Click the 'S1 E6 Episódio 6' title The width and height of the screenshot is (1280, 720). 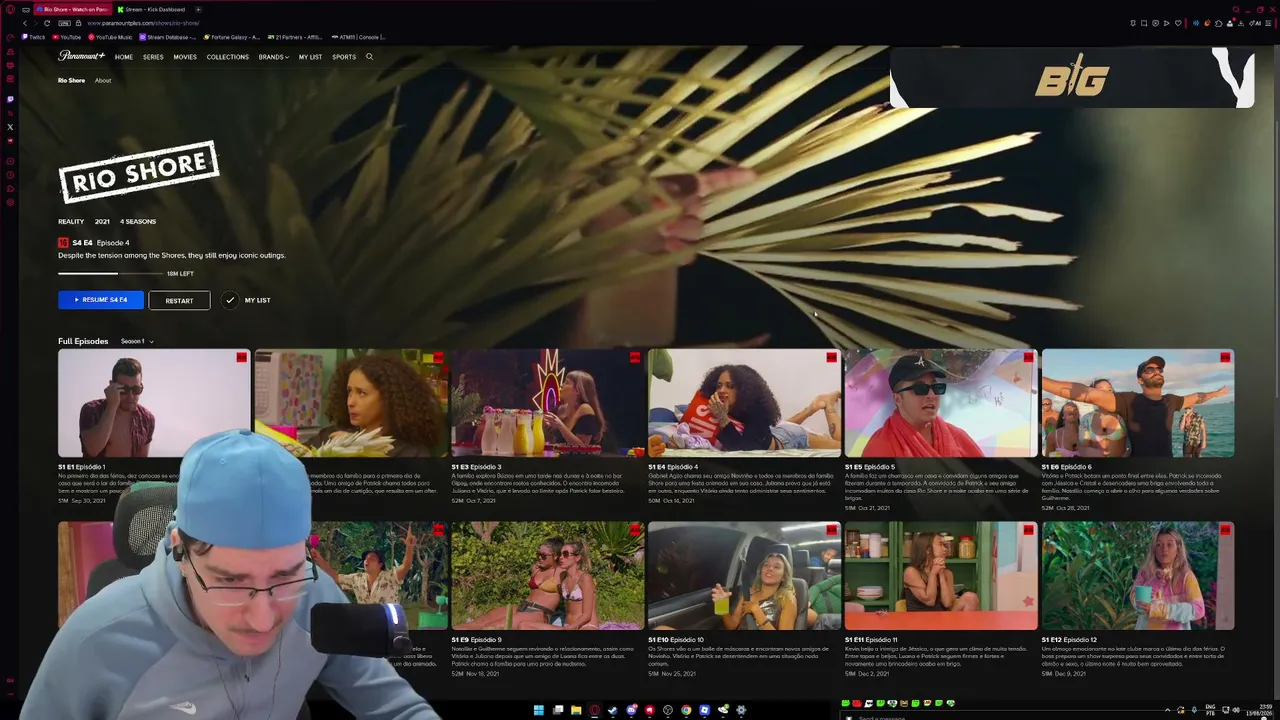click(1067, 467)
